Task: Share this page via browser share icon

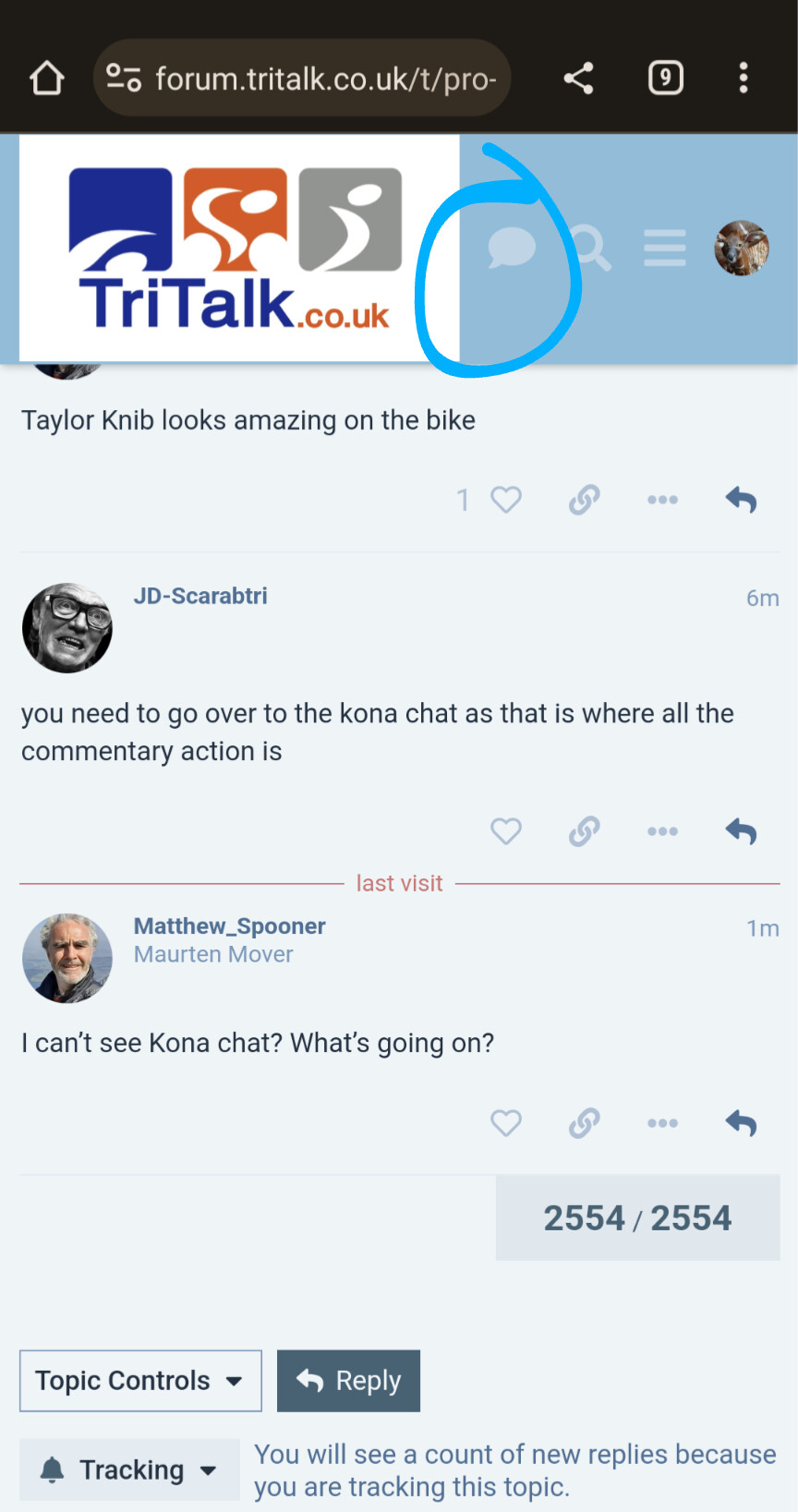Action: (x=578, y=79)
